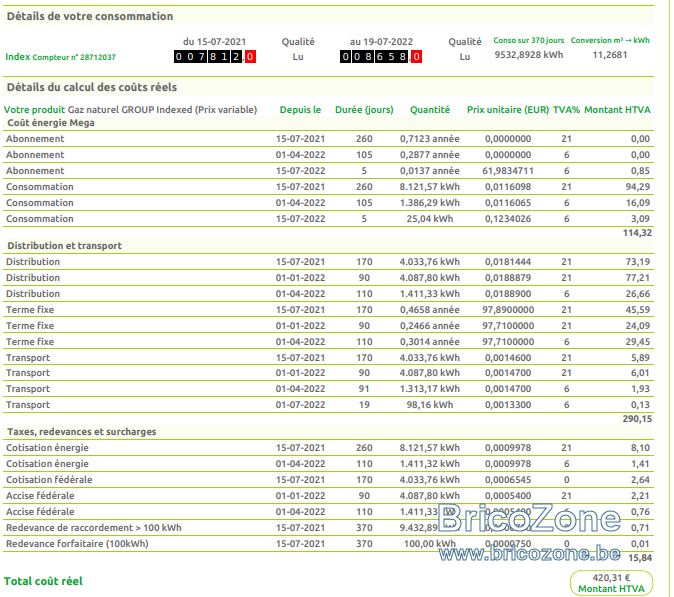Viewport: 674px width, 597px height.
Task: Click the end index display 008658,0
Action: pos(381,57)
